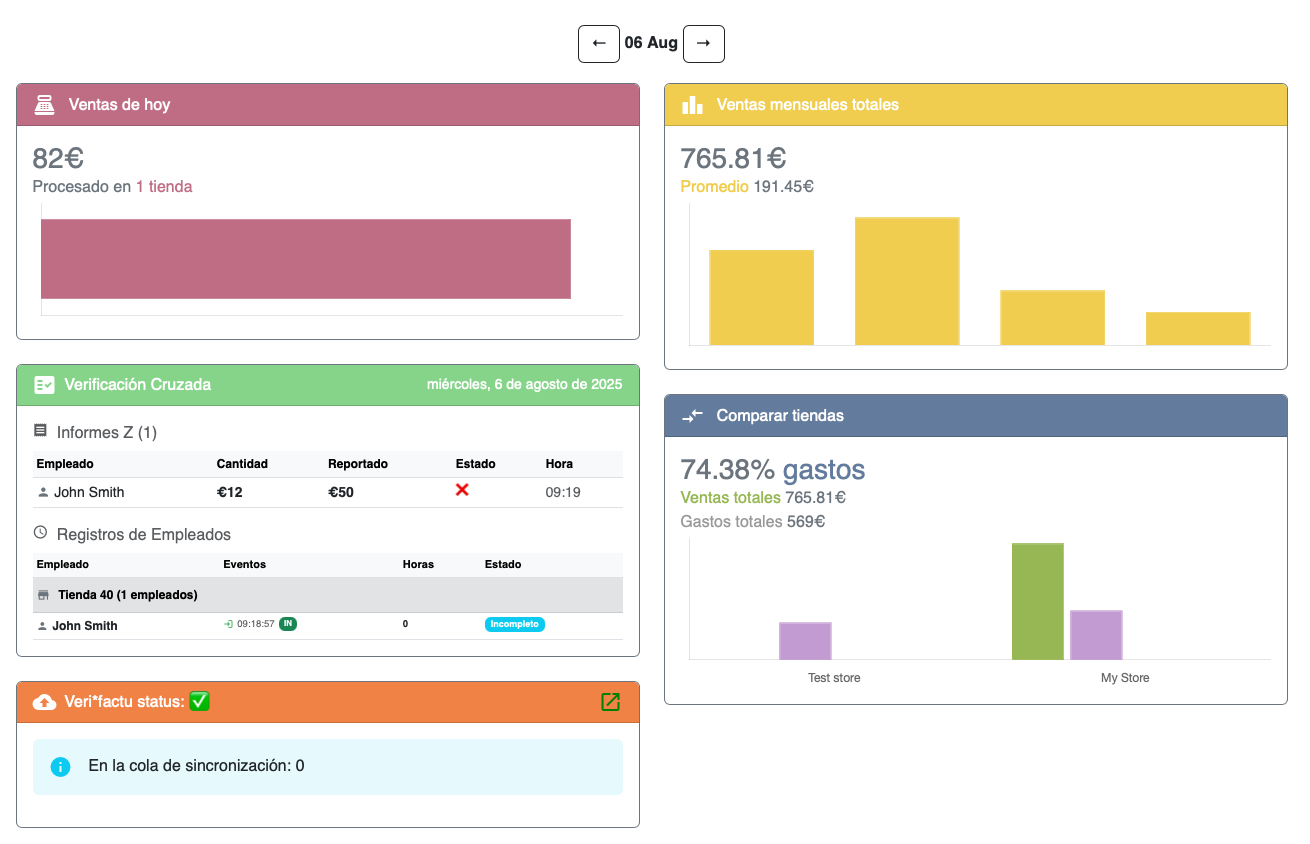The height and width of the screenshot is (844, 1310).
Task: Go to next day with right arrow
Action: [703, 44]
